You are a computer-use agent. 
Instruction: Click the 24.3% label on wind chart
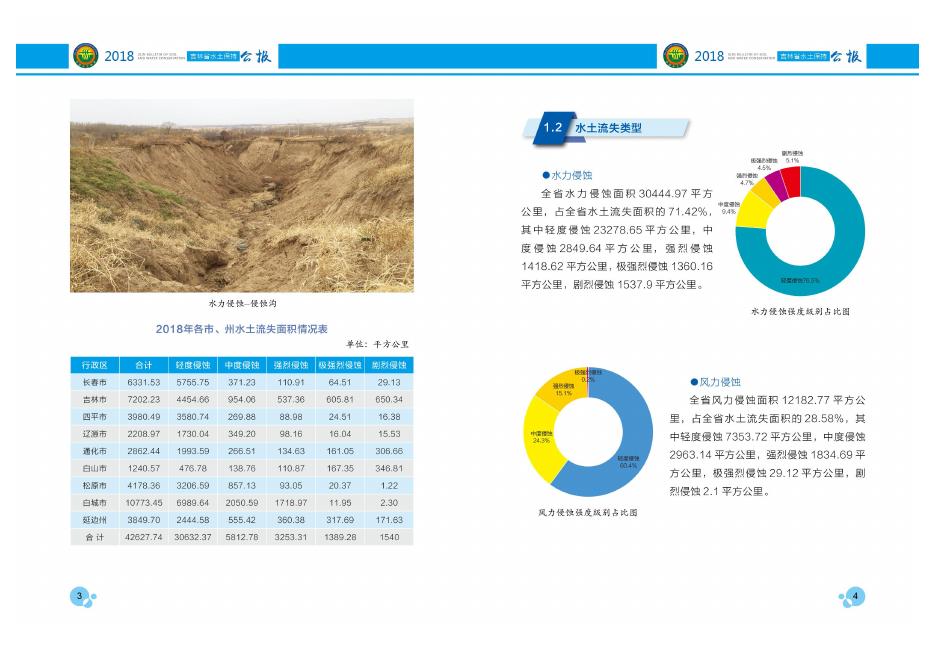click(541, 440)
